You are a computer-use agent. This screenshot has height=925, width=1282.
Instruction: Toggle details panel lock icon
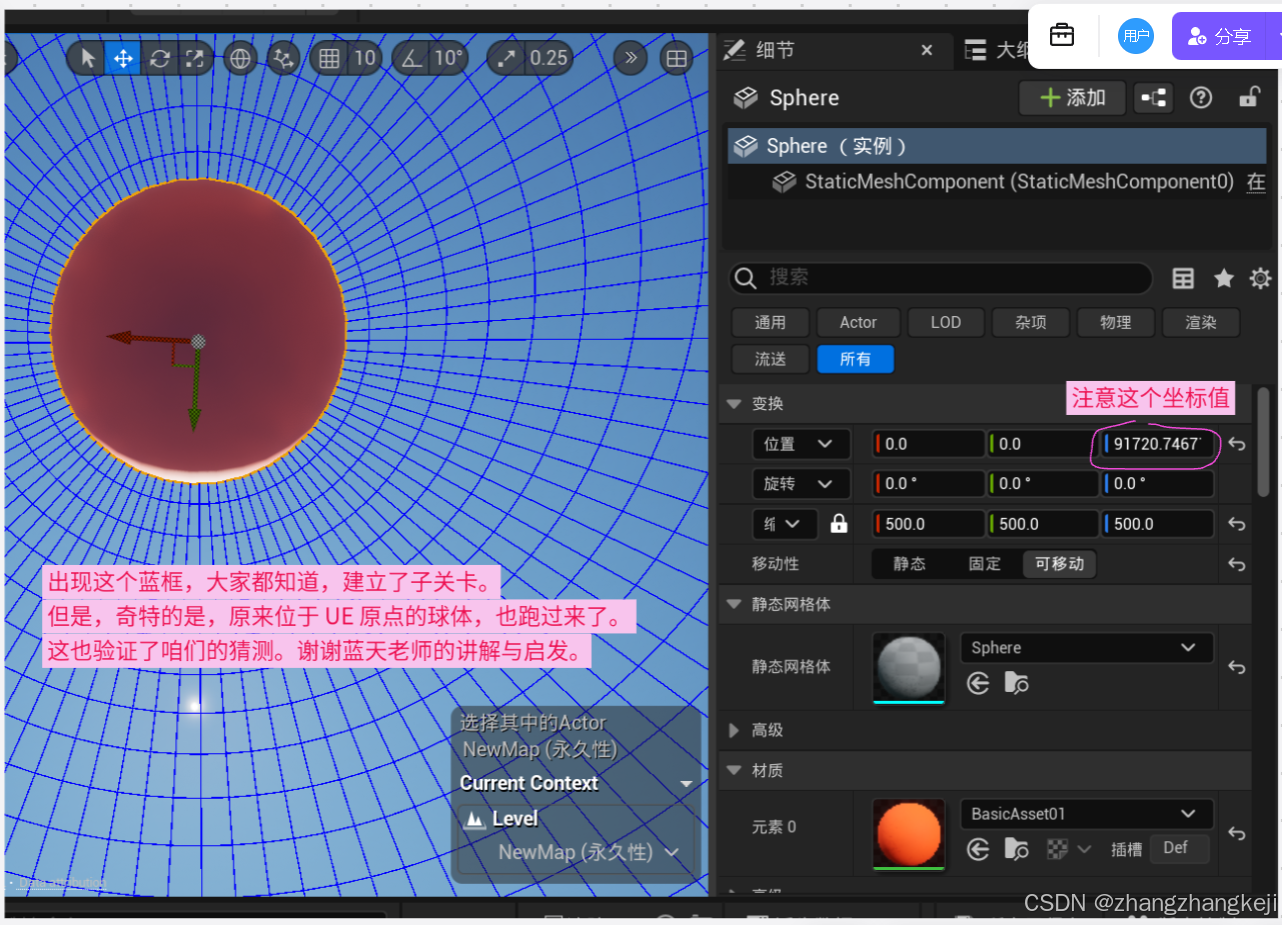(1248, 98)
